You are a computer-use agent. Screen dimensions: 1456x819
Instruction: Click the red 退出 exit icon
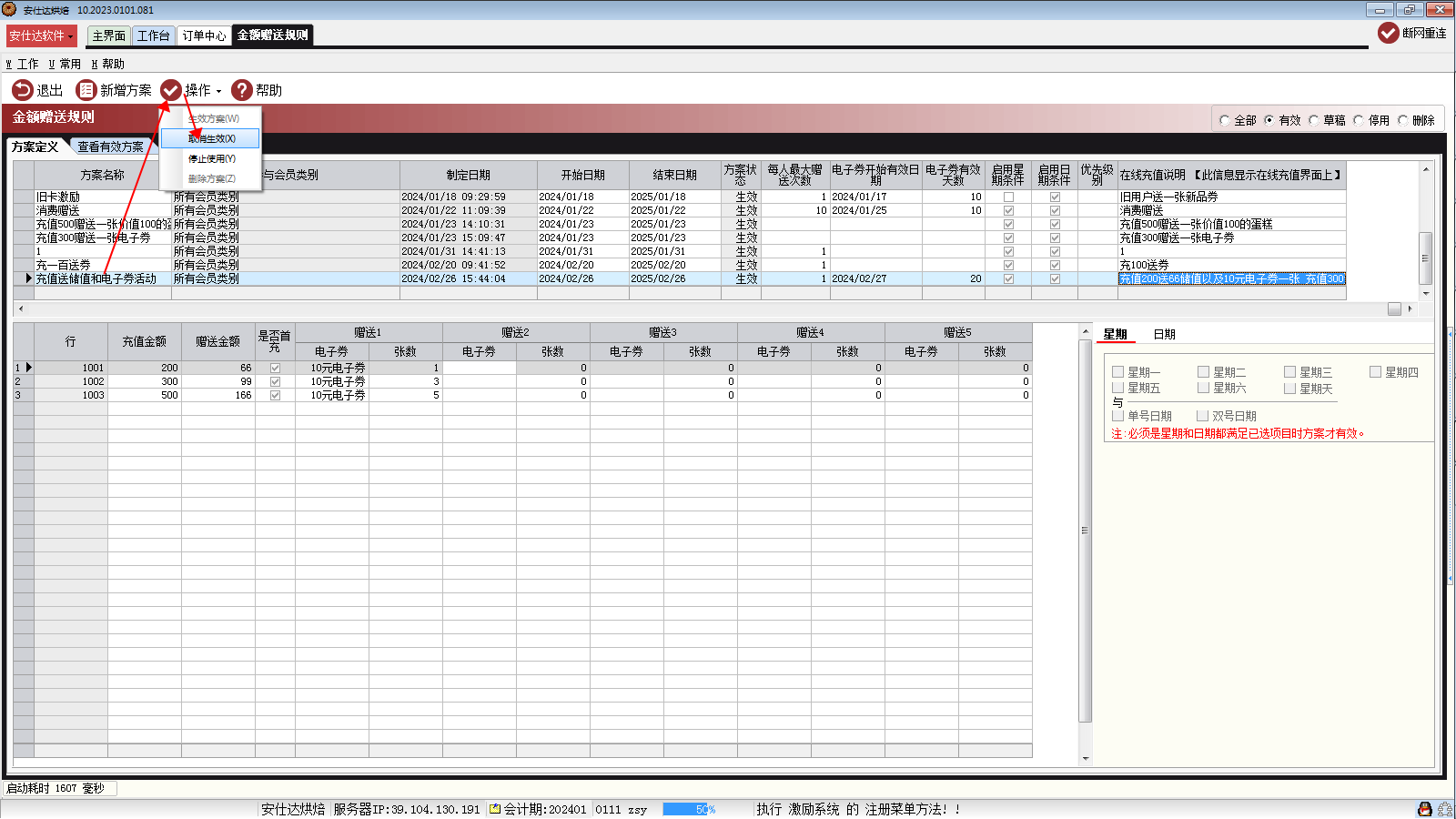(22, 90)
